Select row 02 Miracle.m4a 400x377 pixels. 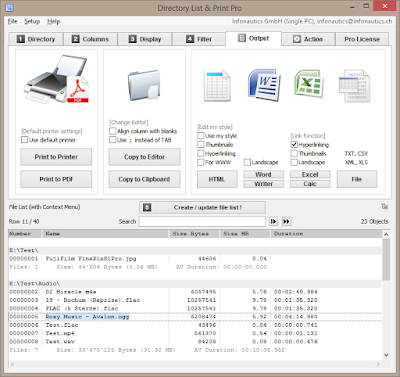tap(195, 292)
